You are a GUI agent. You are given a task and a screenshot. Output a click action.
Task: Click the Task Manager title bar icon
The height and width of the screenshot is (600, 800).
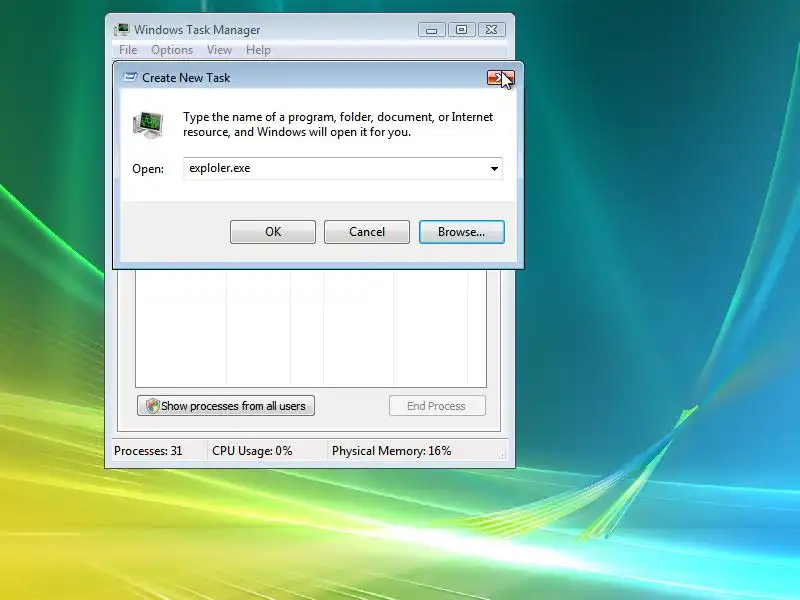(x=121, y=30)
